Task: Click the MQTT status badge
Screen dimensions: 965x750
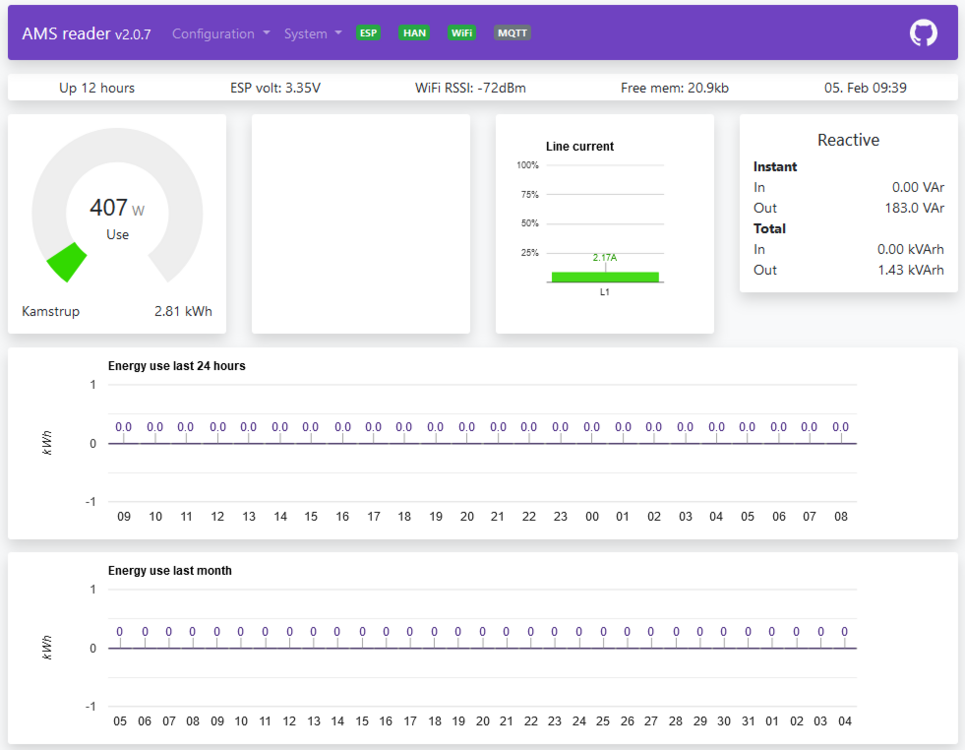Action: (x=512, y=33)
